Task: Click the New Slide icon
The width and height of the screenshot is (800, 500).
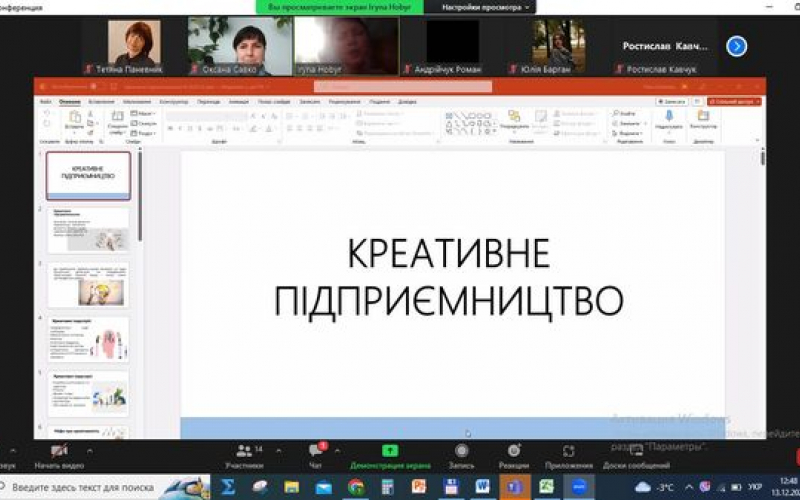Action: [117, 116]
